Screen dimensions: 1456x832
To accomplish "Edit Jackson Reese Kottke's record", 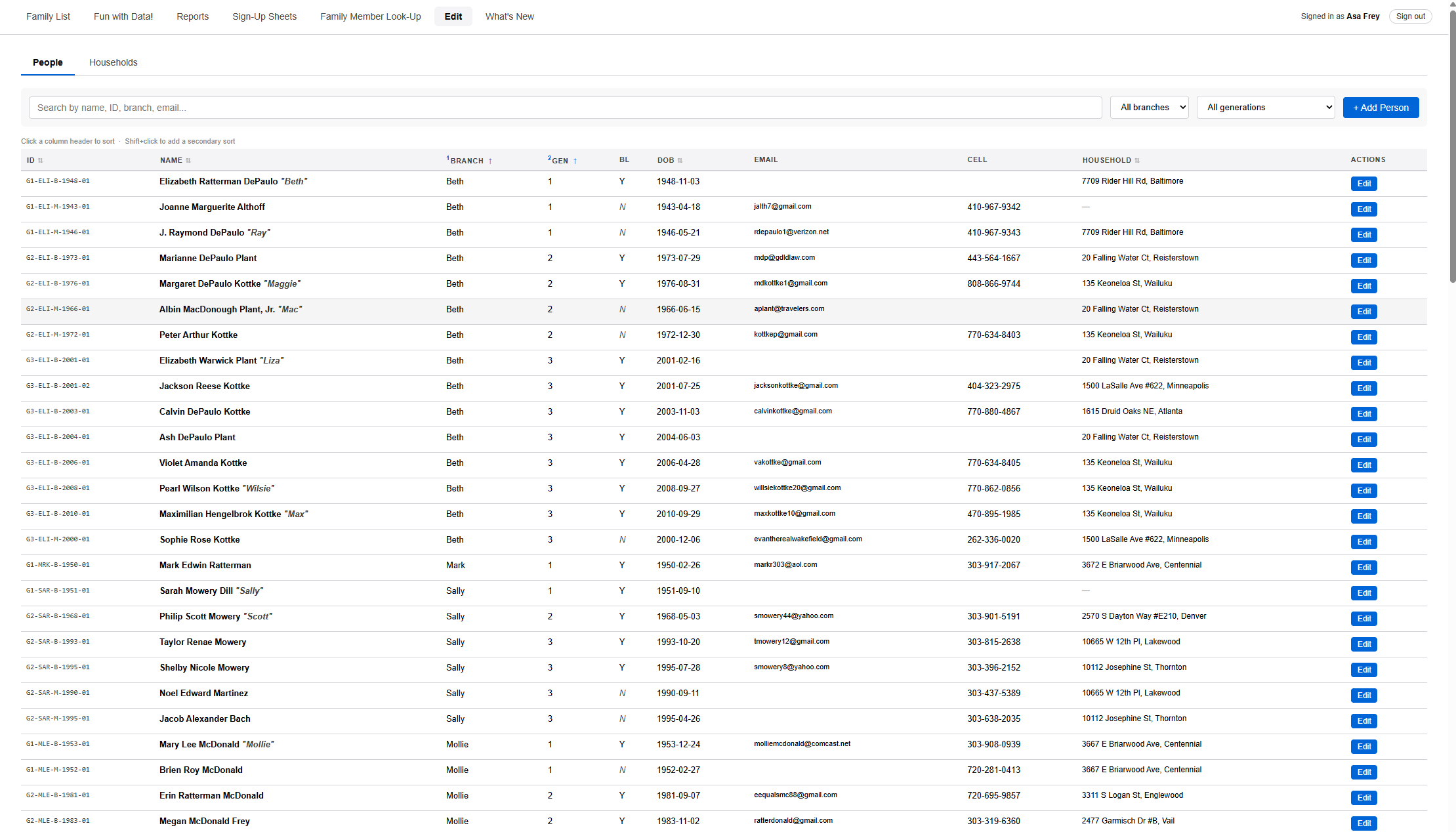I will pos(1363,388).
